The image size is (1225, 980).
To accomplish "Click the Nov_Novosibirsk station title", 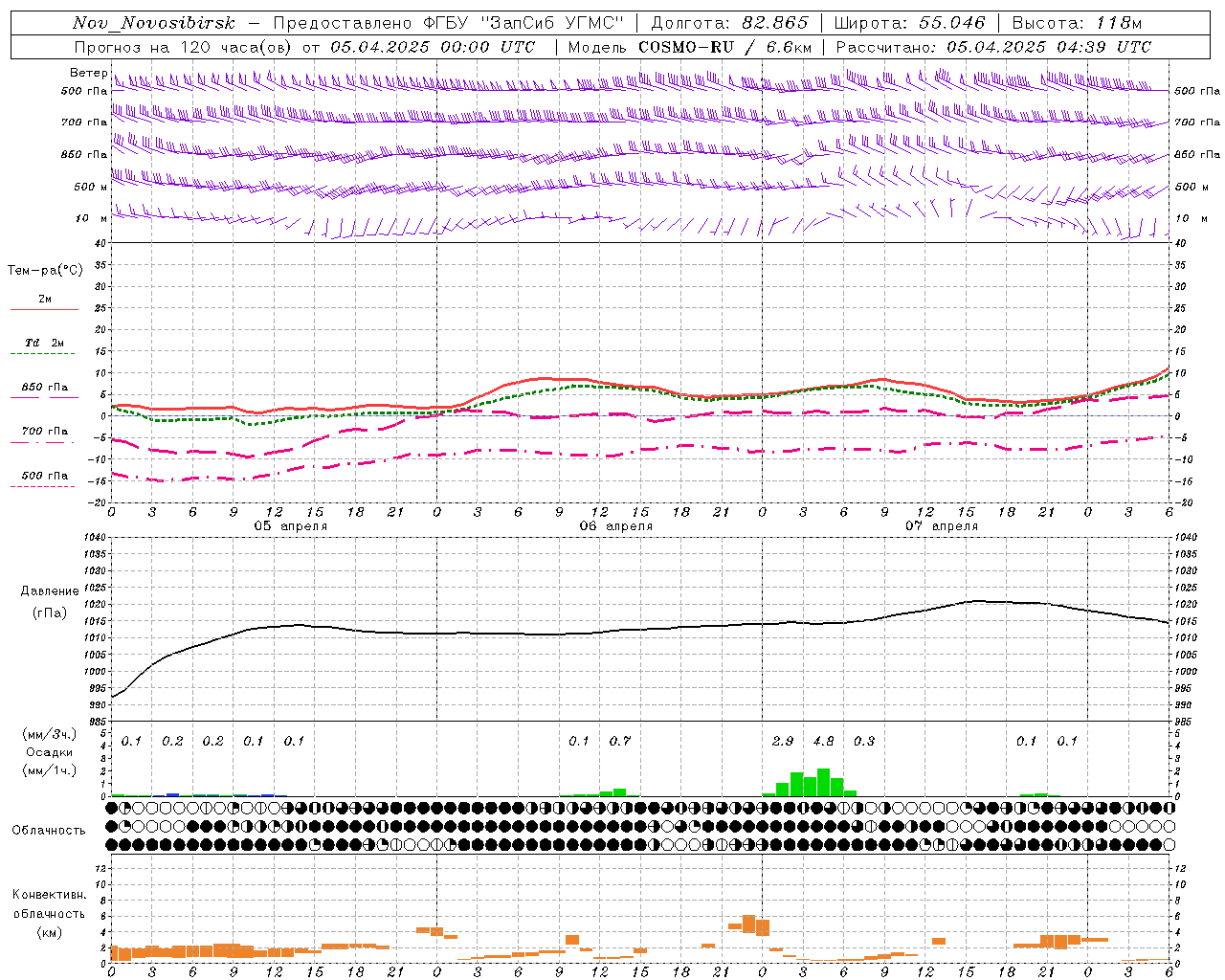I will click(x=154, y=23).
